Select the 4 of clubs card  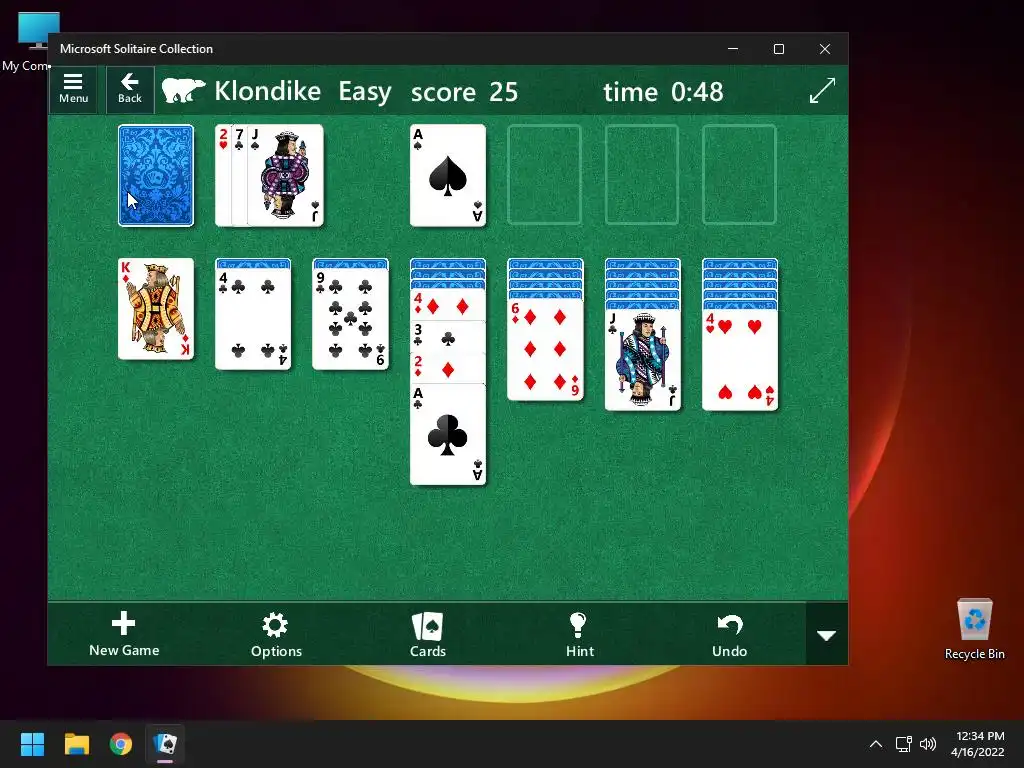pos(253,319)
